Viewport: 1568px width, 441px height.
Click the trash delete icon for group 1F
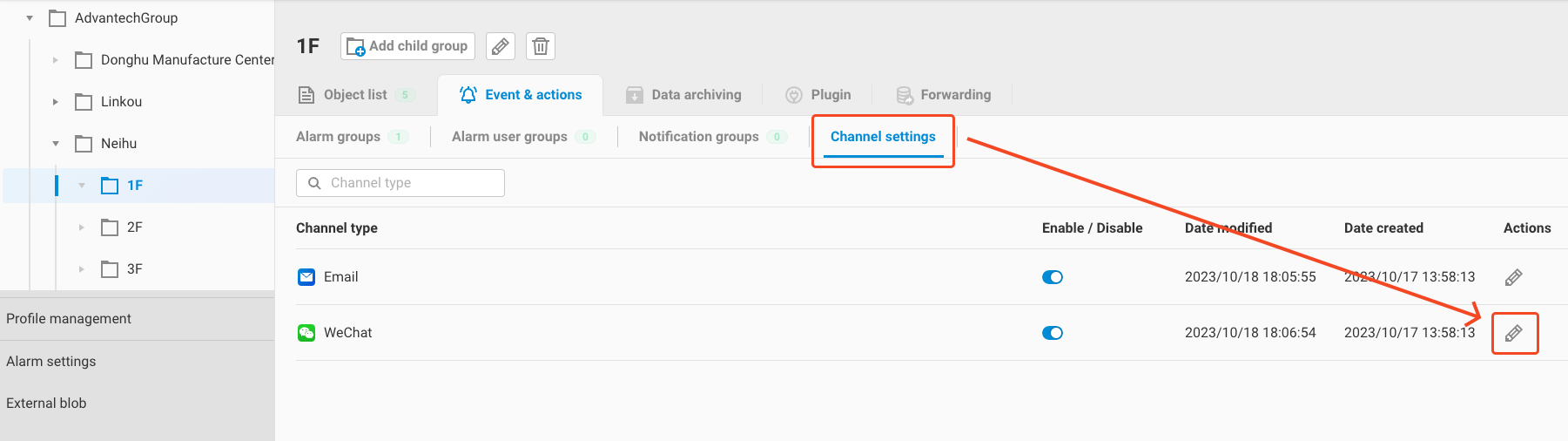pyautogui.click(x=541, y=46)
